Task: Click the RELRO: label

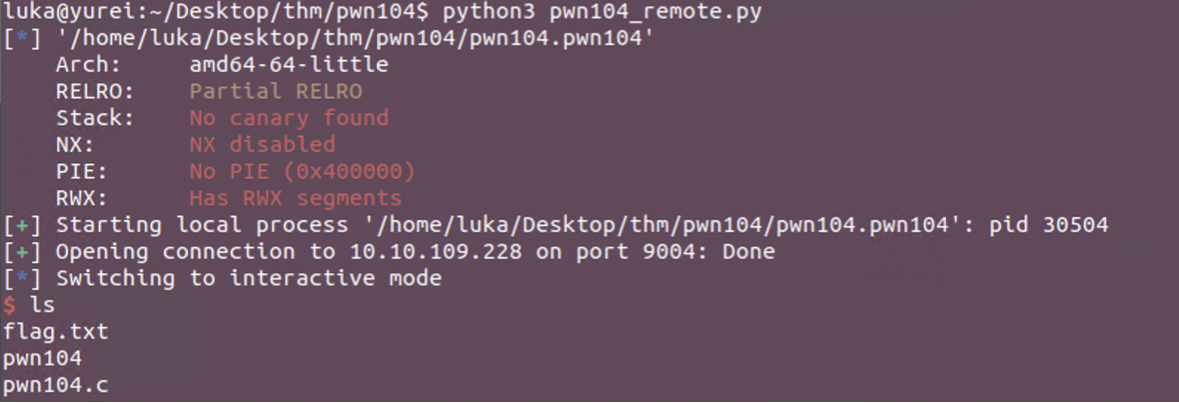Action: 95,91
